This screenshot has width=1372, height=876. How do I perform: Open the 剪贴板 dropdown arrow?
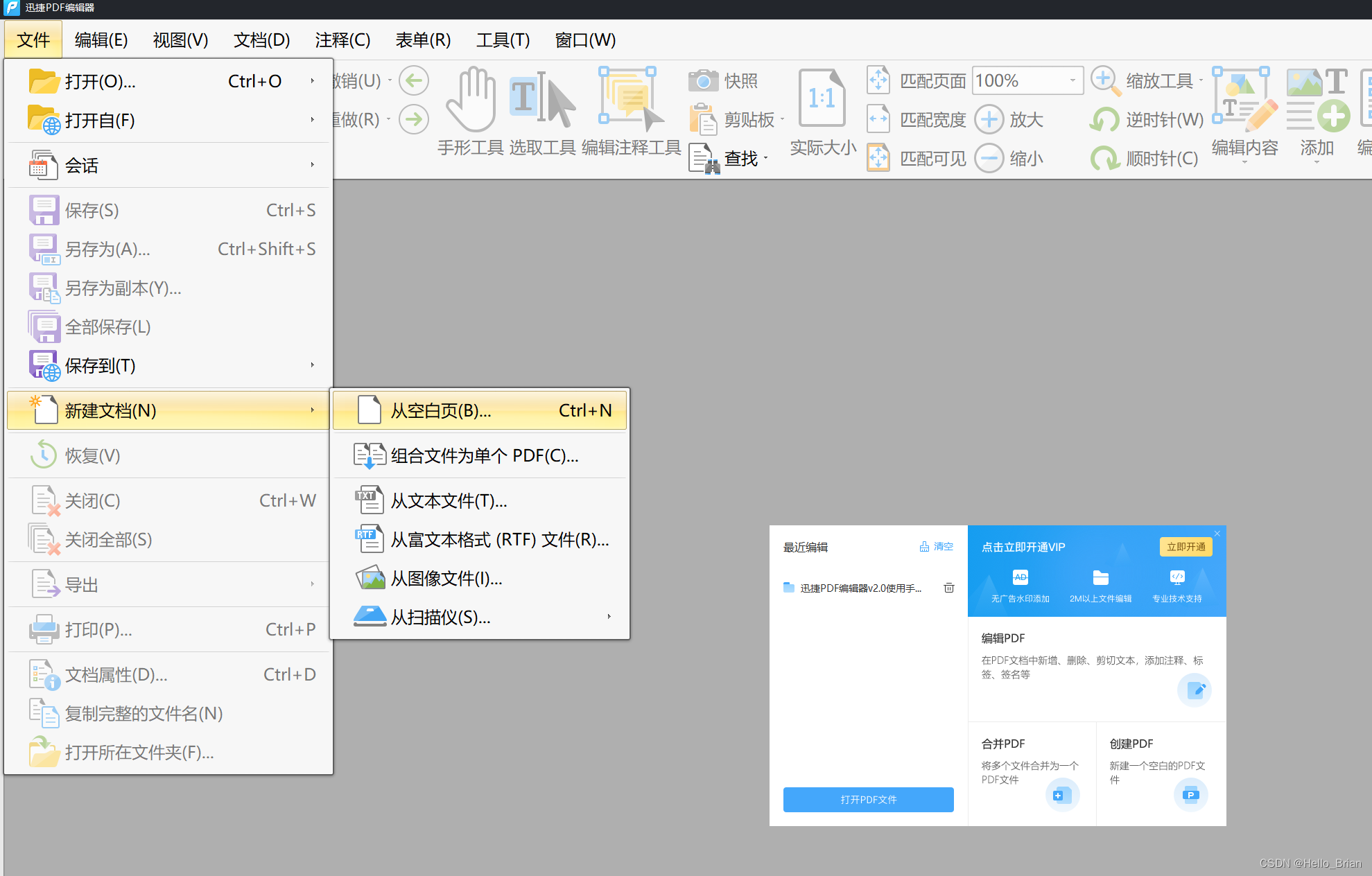coord(782,120)
